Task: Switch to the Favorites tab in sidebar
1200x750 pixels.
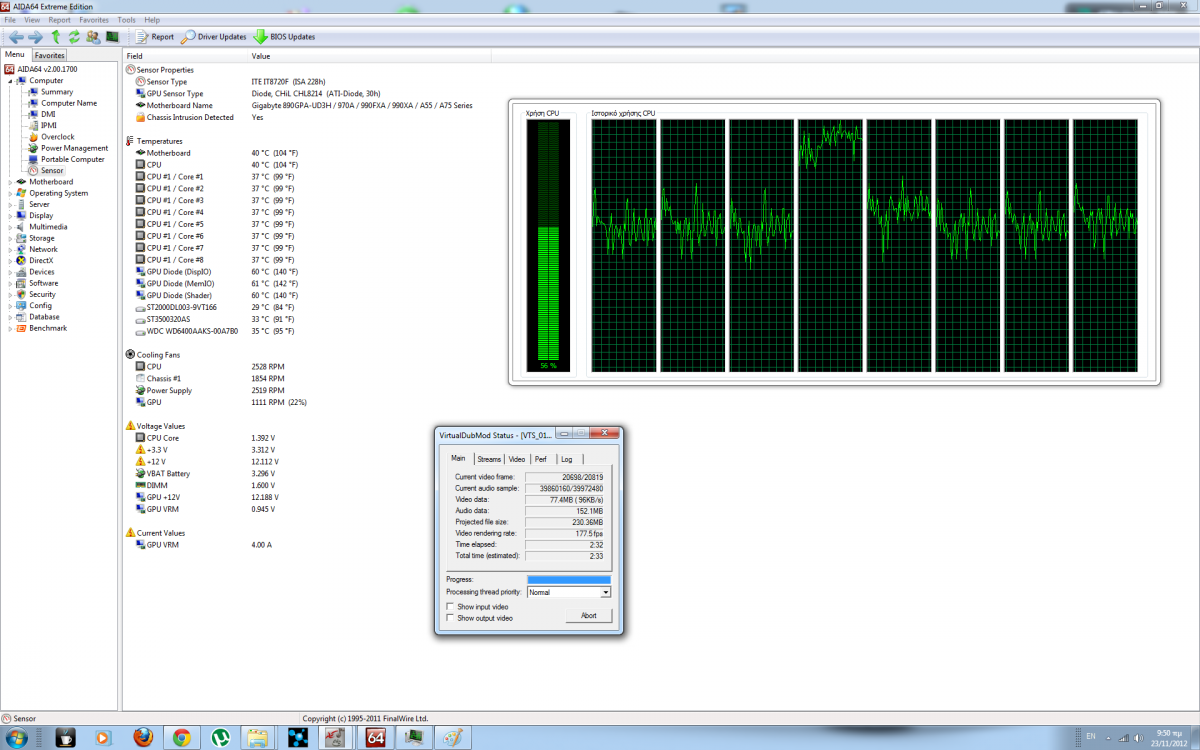Action: [50, 56]
